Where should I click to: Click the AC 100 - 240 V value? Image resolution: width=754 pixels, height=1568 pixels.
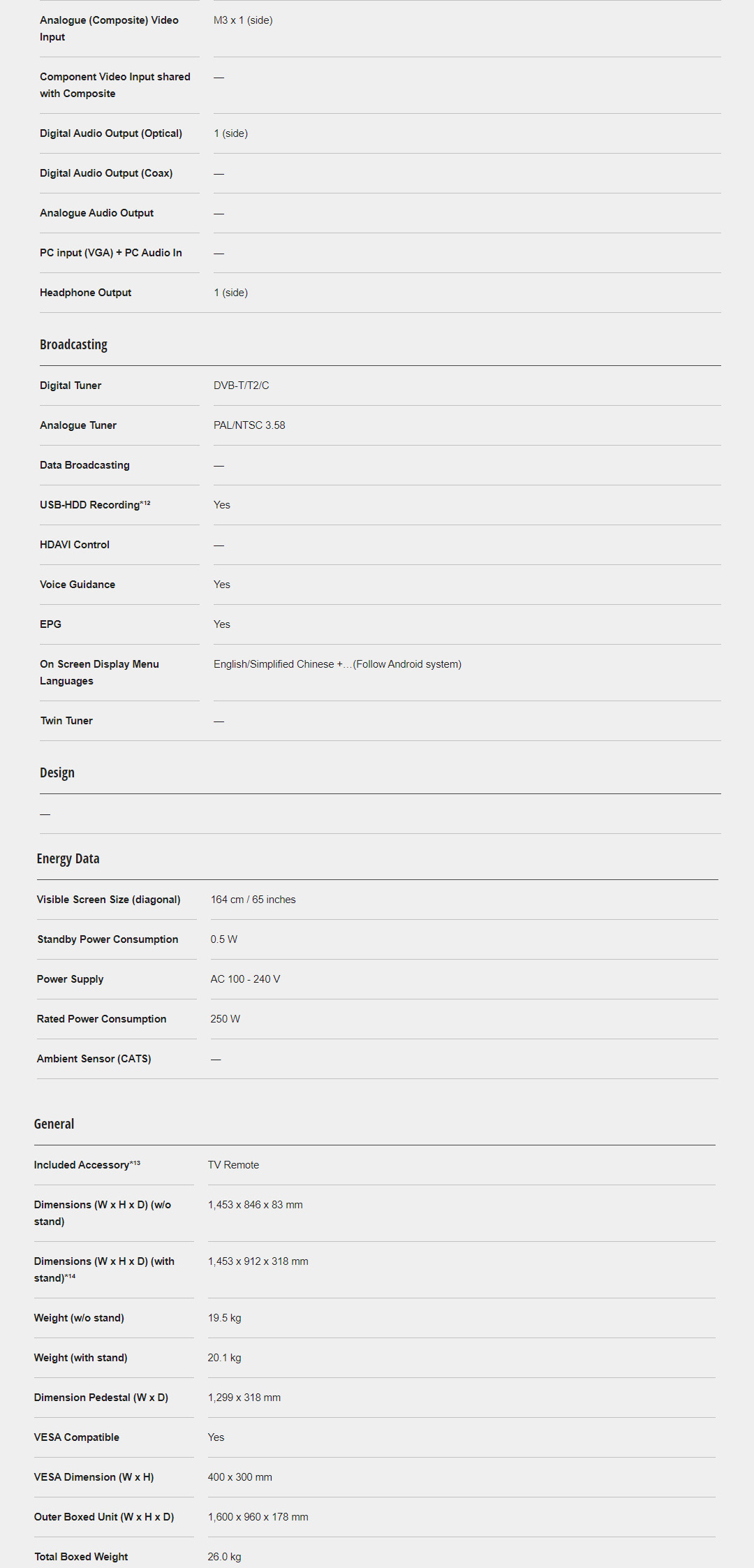(245, 979)
